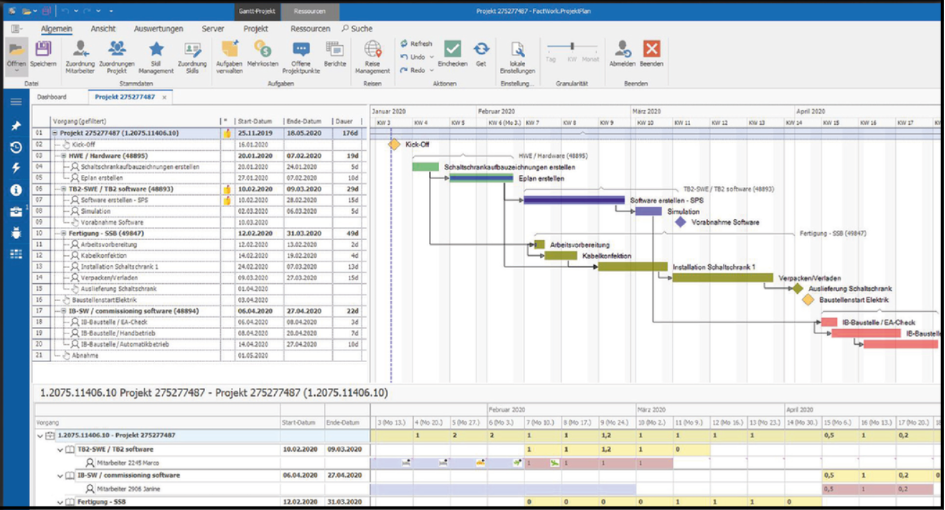The image size is (945, 510).
Task: Open lokale Einstellungen icon
Action: pos(517,49)
